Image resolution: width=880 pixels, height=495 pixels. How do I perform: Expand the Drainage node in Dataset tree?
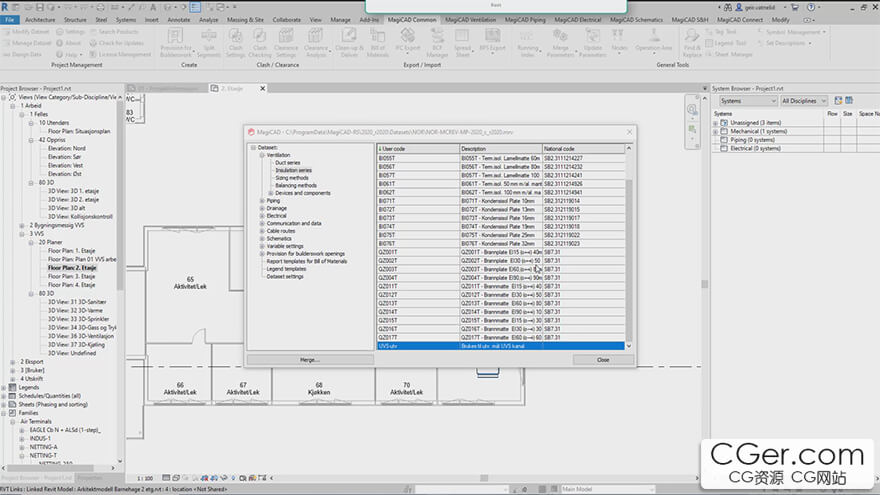pyautogui.click(x=262, y=208)
